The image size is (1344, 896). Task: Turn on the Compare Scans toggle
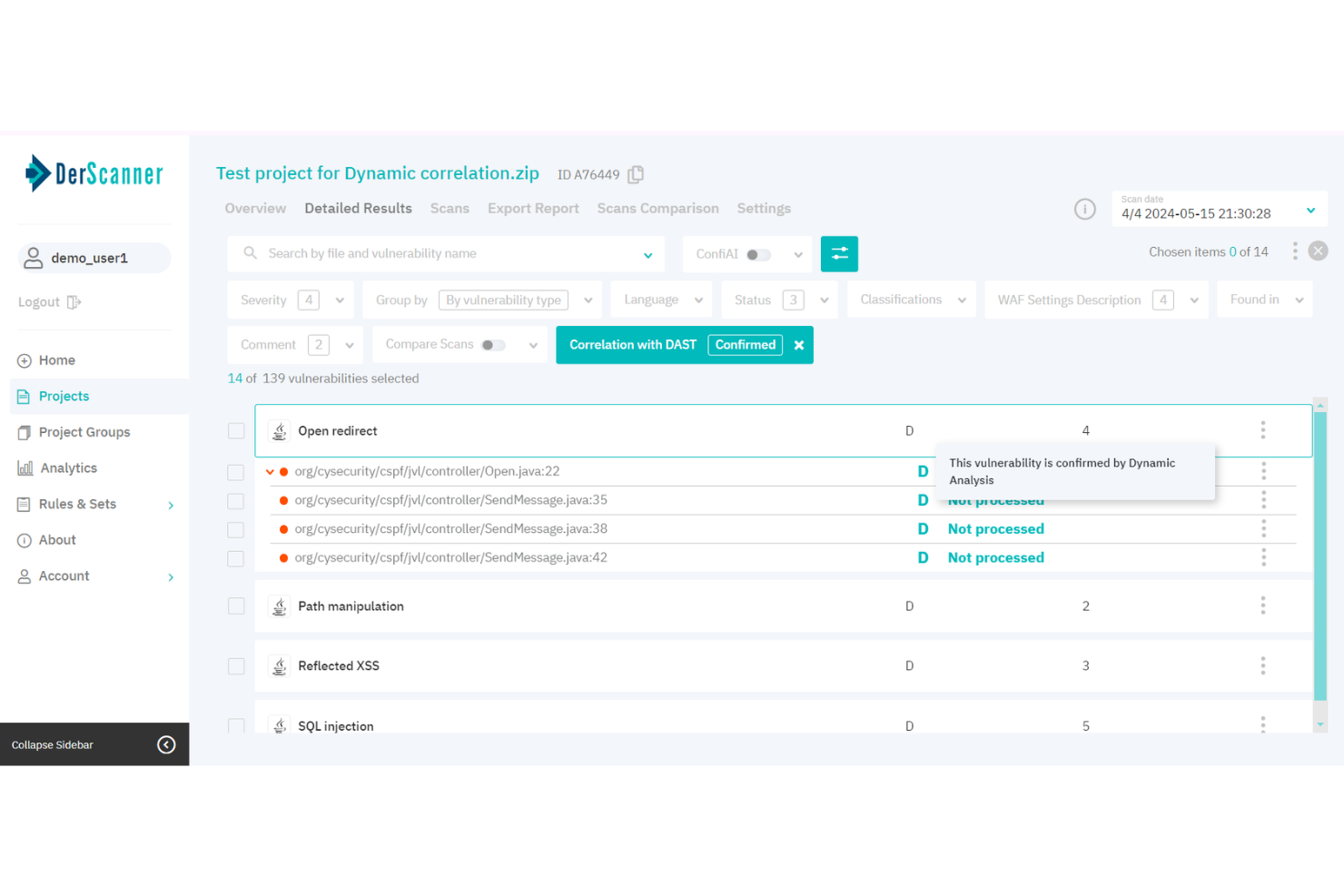click(x=491, y=345)
